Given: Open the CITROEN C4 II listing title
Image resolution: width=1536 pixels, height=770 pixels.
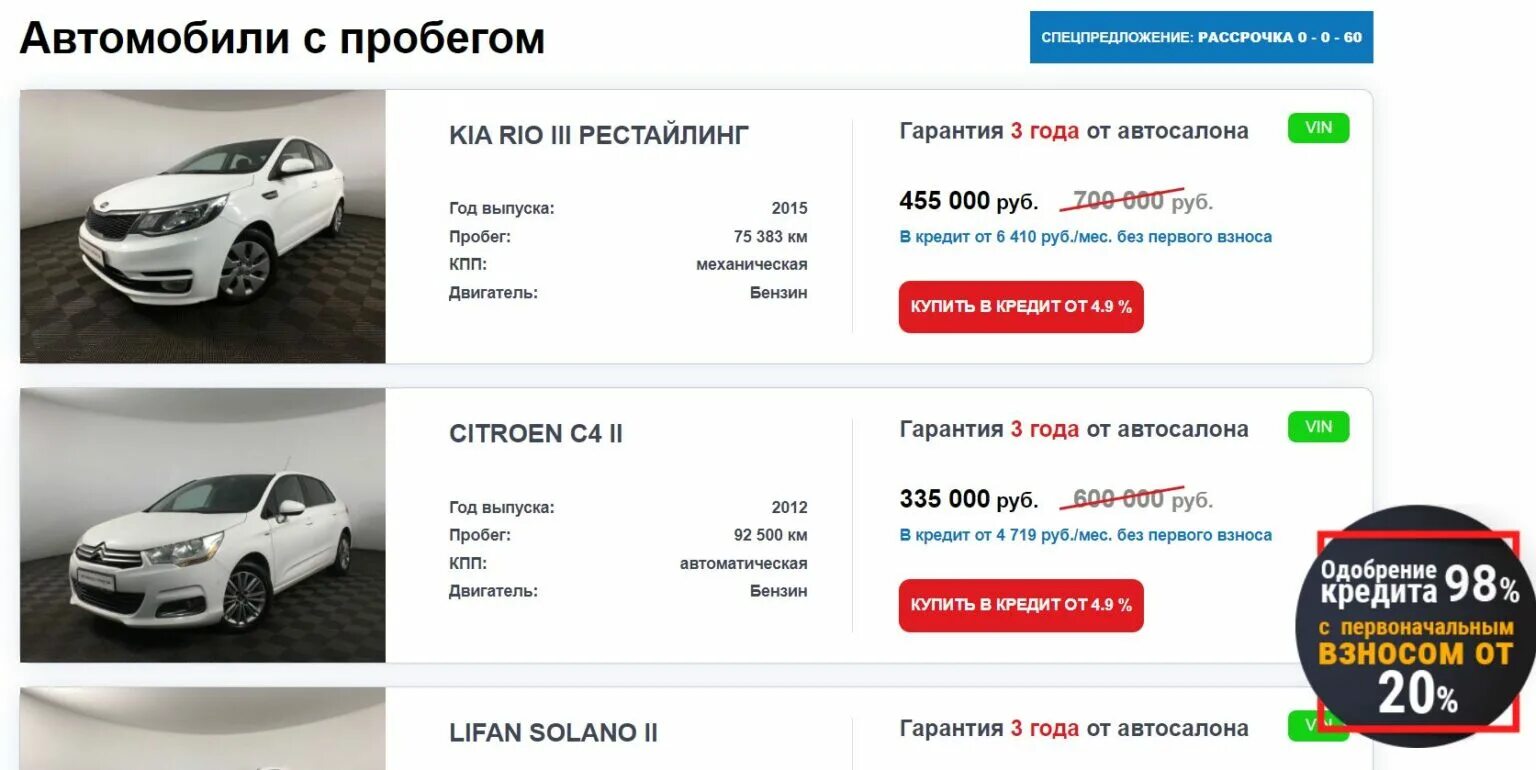Looking at the screenshot, I should pyautogui.click(x=536, y=434).
